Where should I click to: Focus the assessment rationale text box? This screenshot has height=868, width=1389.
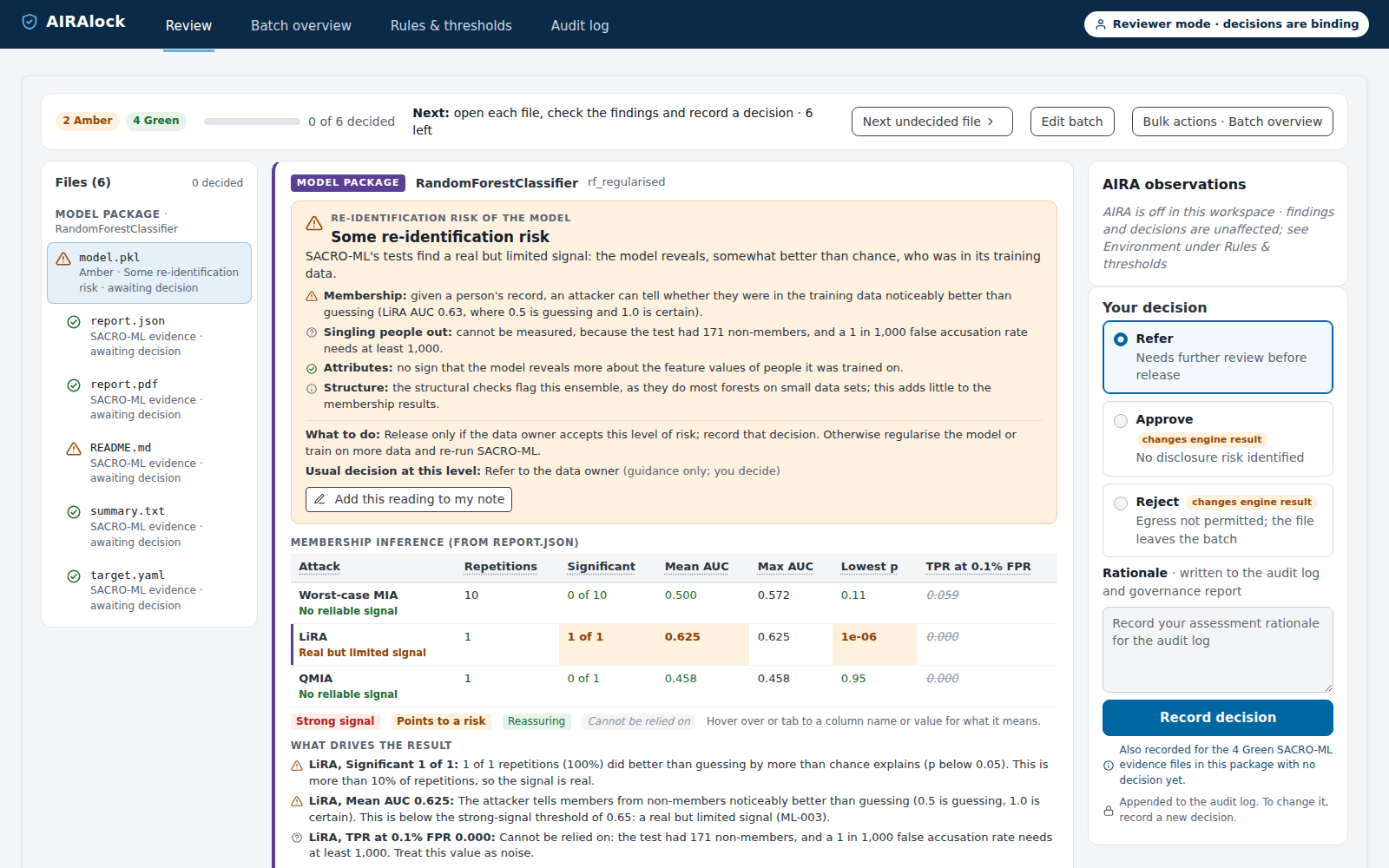pos(1217,649)
